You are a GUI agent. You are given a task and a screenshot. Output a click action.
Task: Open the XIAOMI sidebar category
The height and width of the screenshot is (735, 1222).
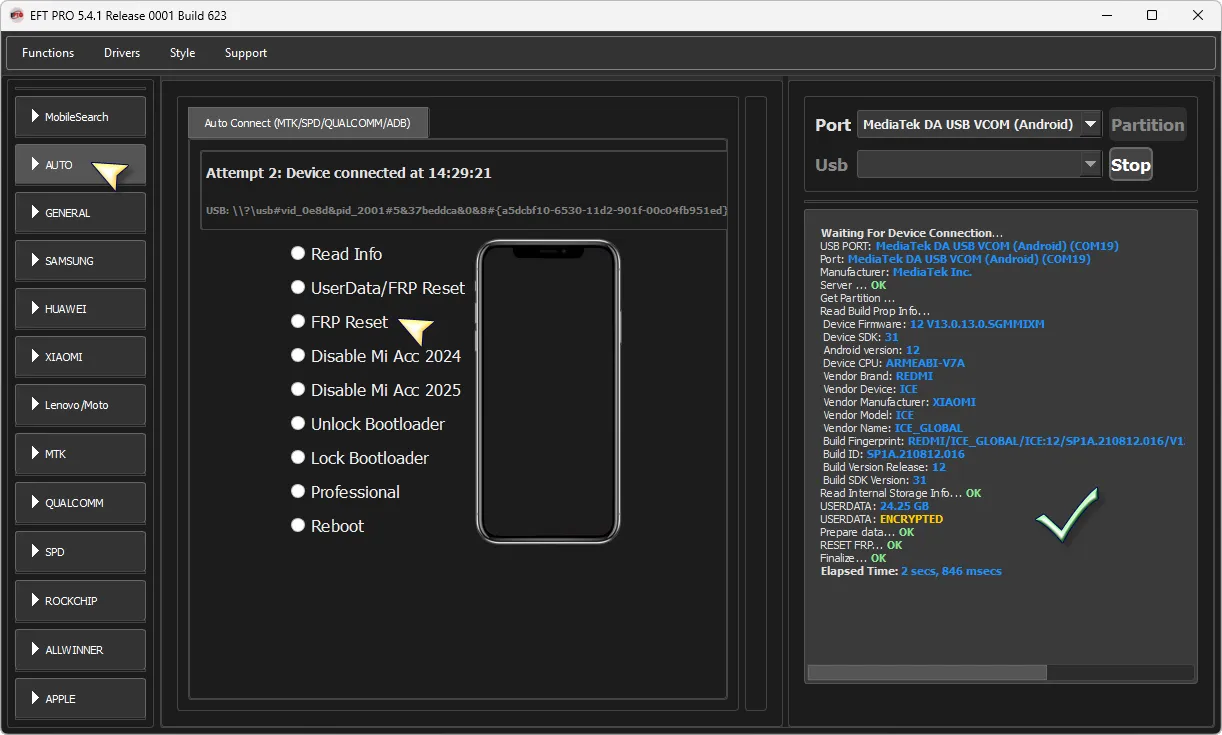click(x=81, y=357)
